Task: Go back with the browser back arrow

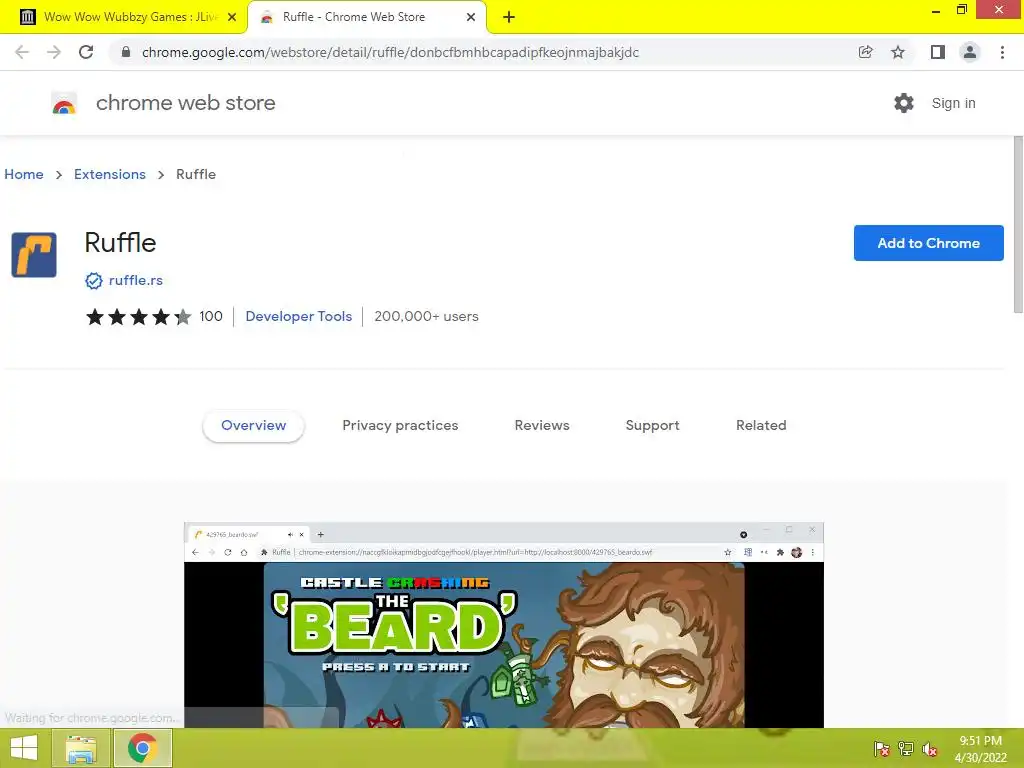Action: tap(22, 52)
